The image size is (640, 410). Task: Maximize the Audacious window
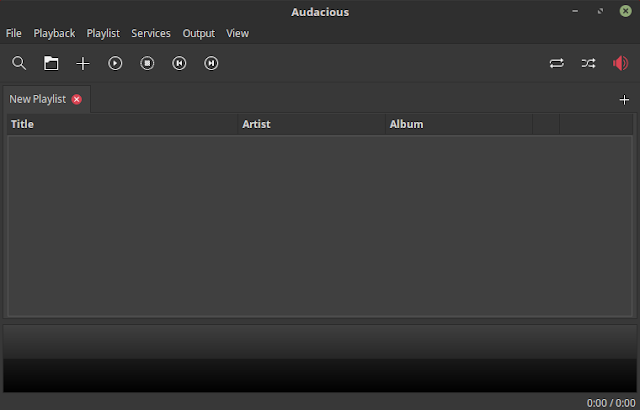600,11
